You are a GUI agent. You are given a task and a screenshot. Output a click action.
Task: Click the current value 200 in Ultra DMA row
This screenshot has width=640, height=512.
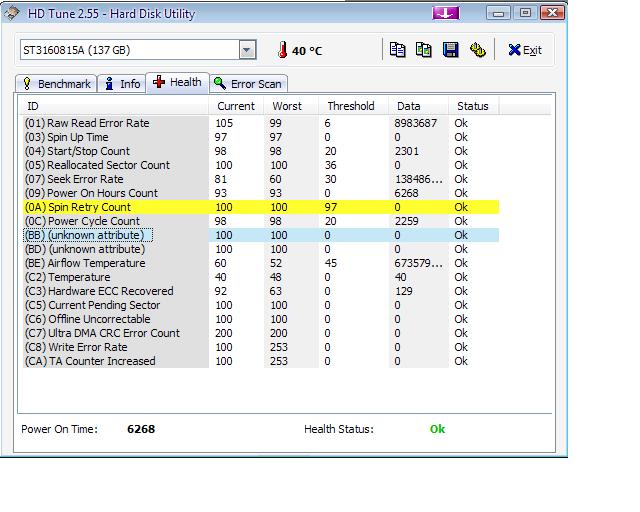224,333
